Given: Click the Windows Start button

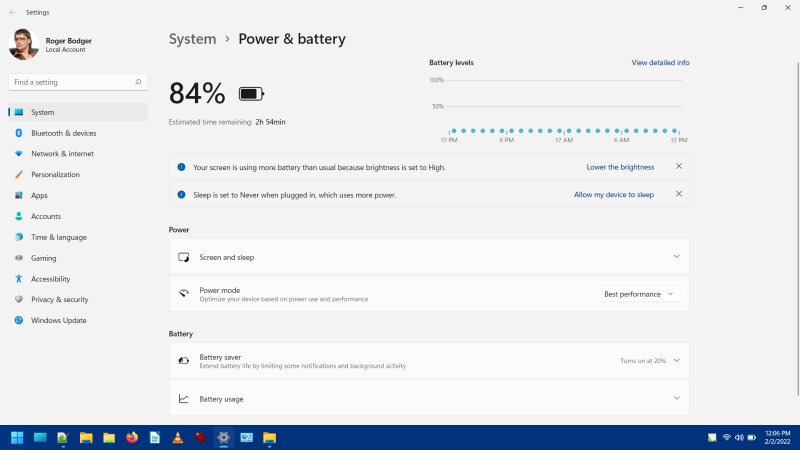Looking at the screenshot, I should [17, 437].
